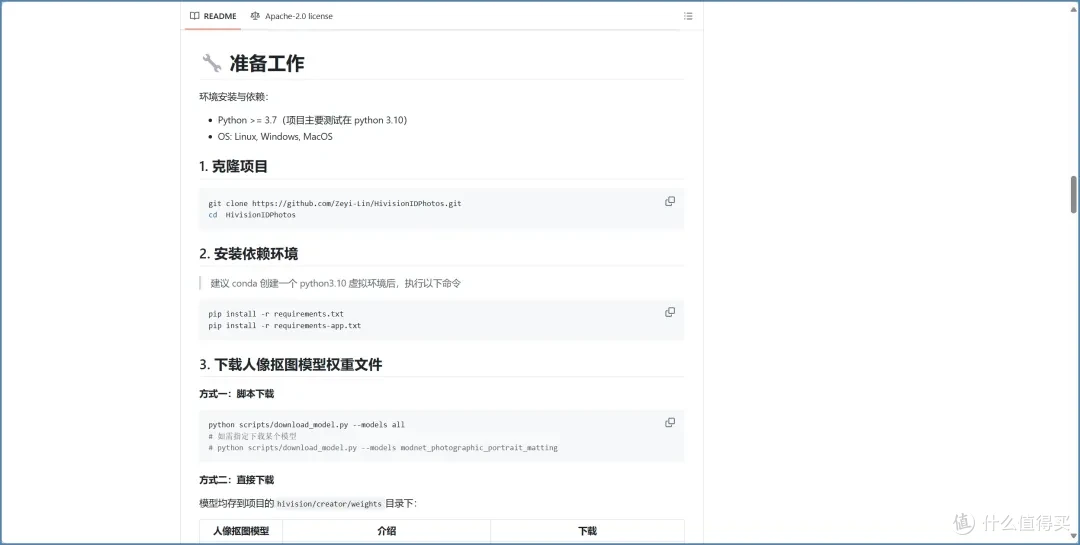Copy the pip install commands block
Image resolution: width=1080 pixels, height=545 pixels.
click(669, 312)
